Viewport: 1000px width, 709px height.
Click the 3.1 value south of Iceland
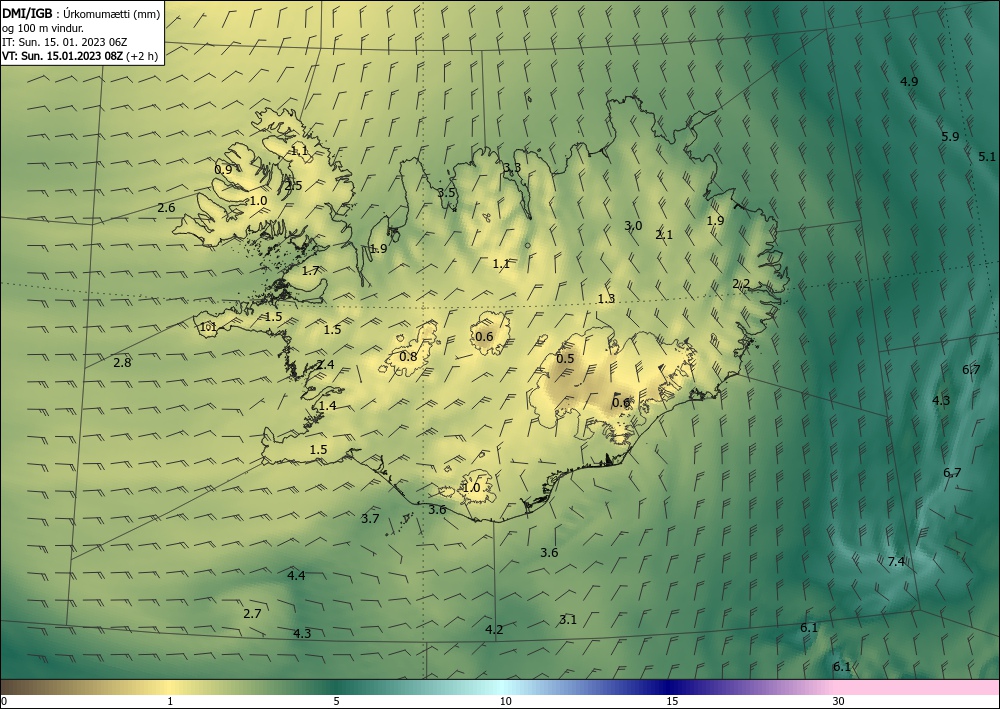point(568,620)
